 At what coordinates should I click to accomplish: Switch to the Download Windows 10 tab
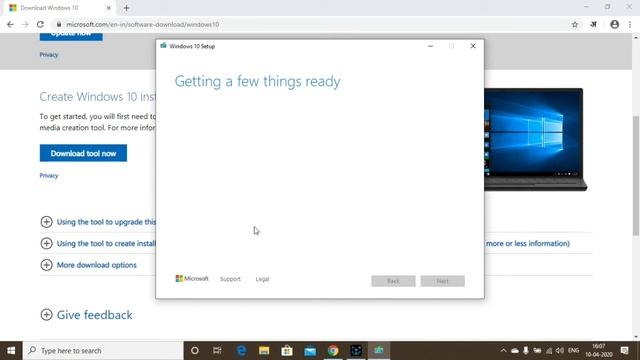(x=59, y=8)
